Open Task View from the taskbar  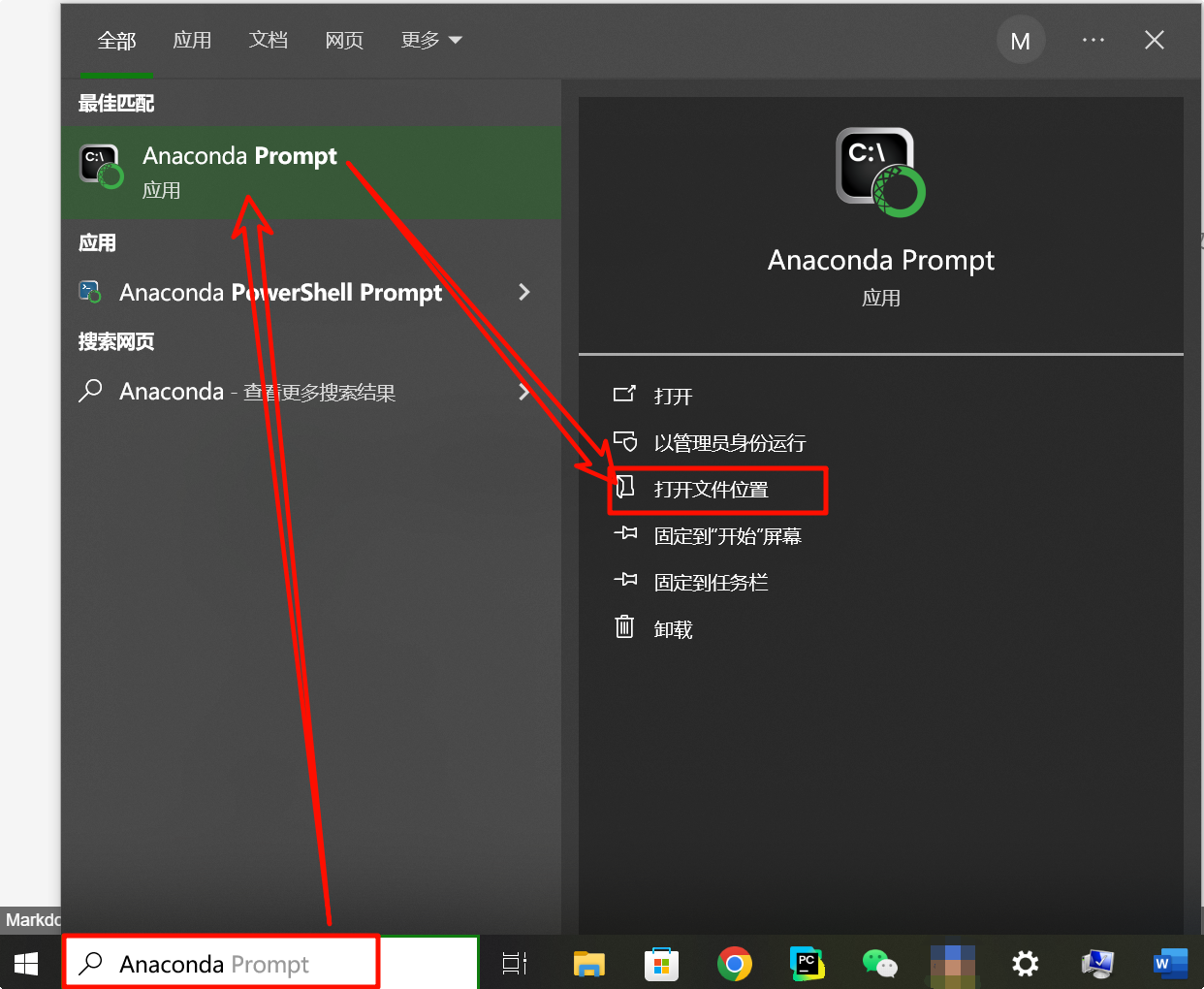point(515,963)
